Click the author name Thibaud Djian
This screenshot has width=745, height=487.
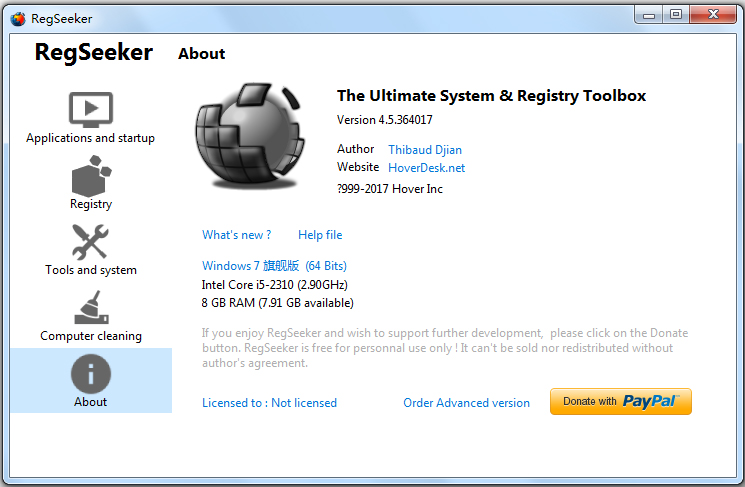tap(425, 150)
